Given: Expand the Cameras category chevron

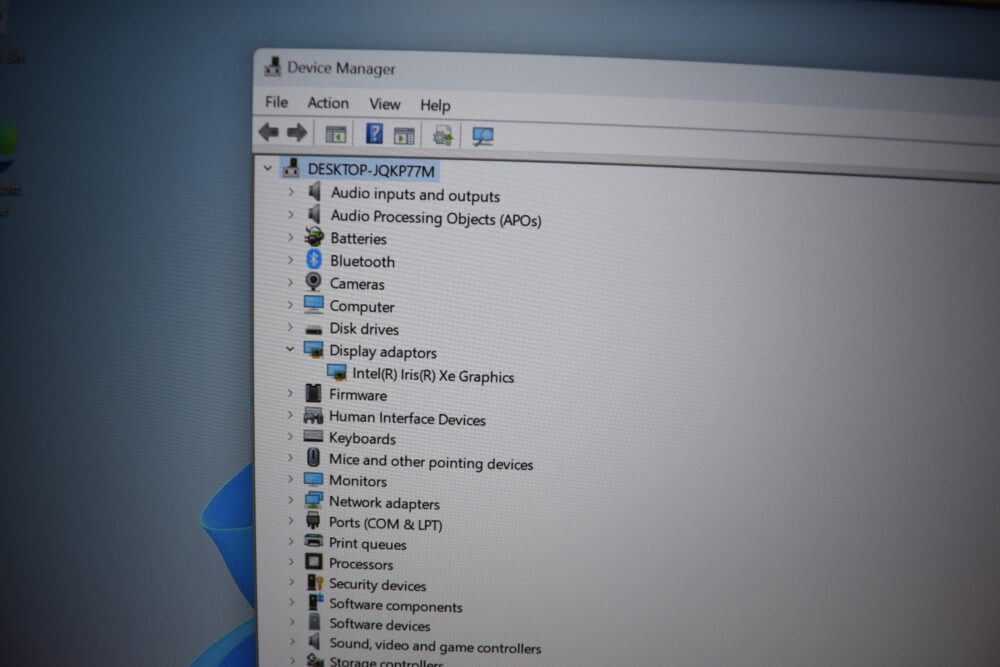Looking at the screenshot, I should [x=291, y=282].
